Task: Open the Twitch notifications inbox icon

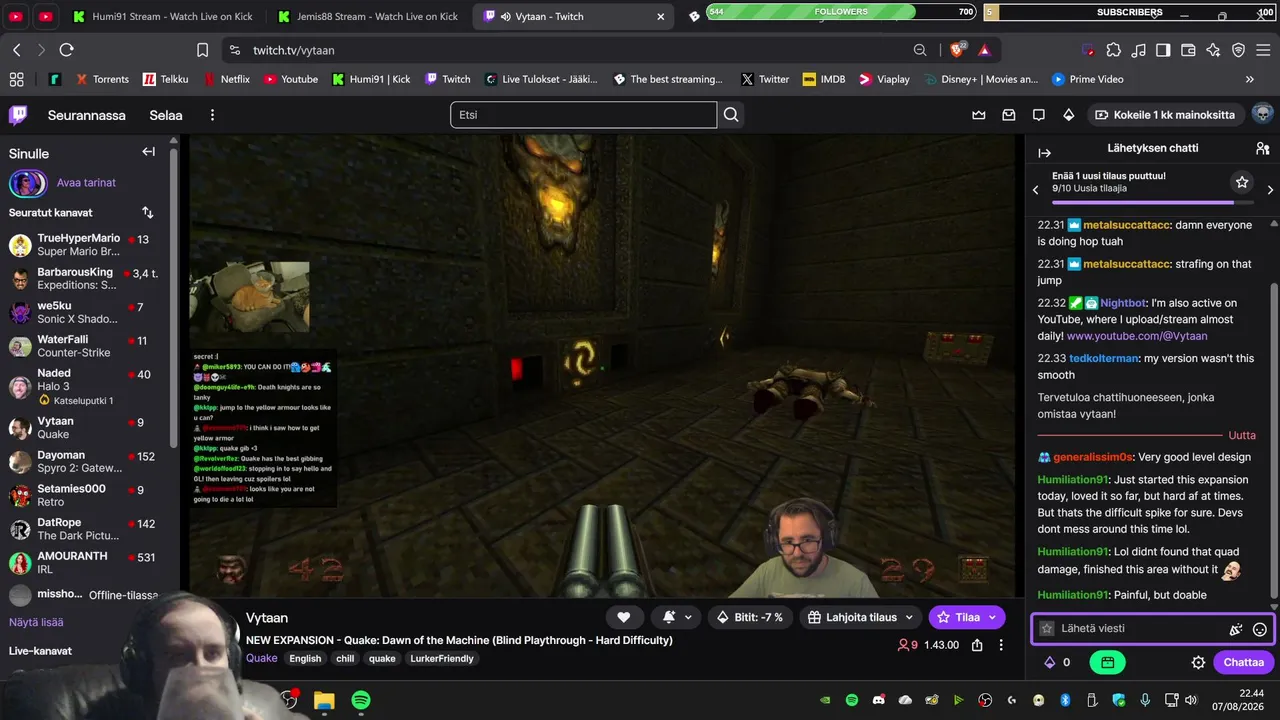Action: click(x=1009, y=115)
